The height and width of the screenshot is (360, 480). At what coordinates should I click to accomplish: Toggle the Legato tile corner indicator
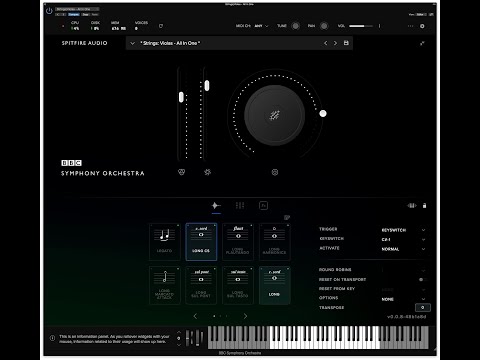click(178, 226)
